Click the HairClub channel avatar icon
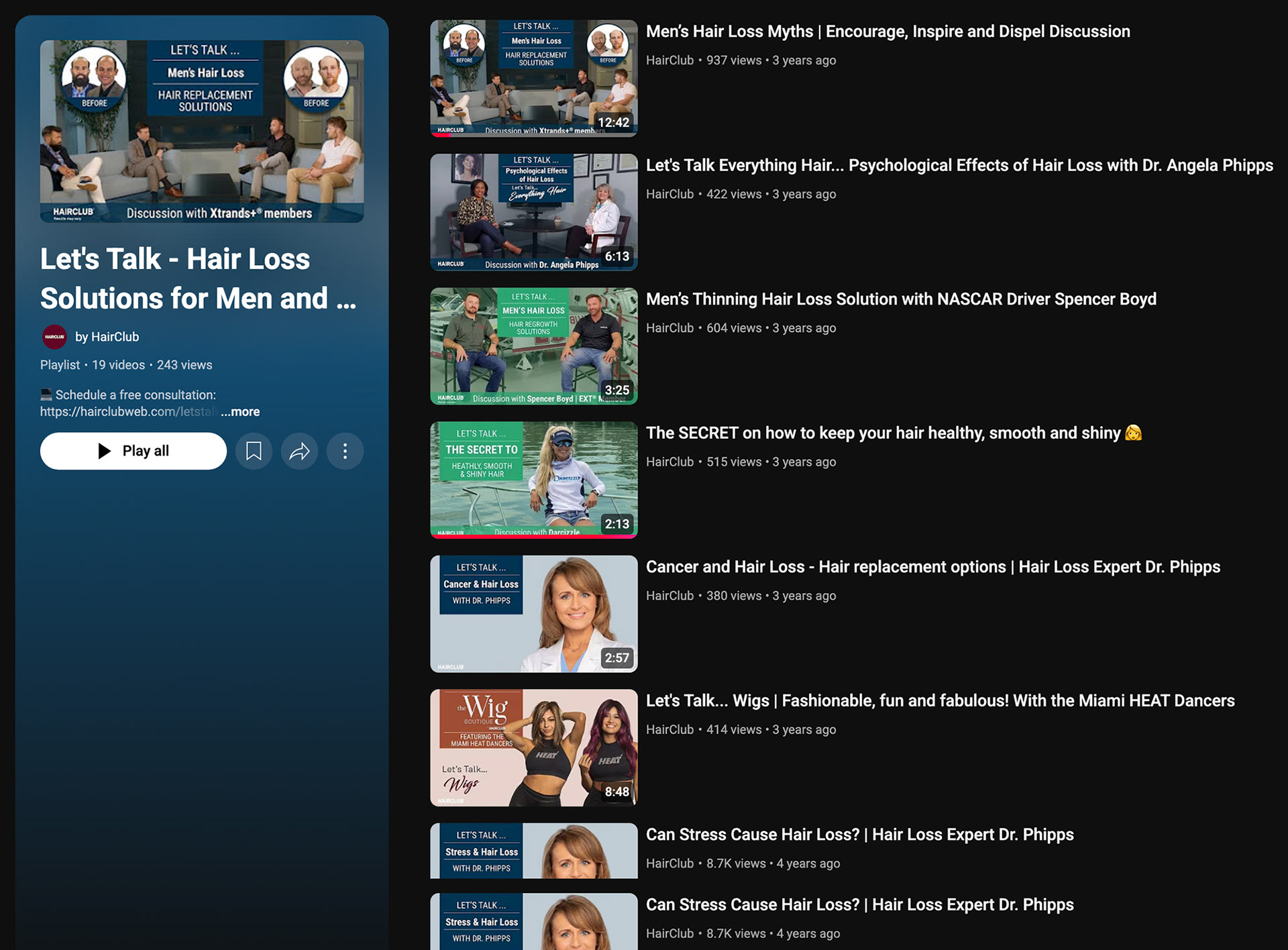Viewport: 1288px width, 950px height. point(54,337)
